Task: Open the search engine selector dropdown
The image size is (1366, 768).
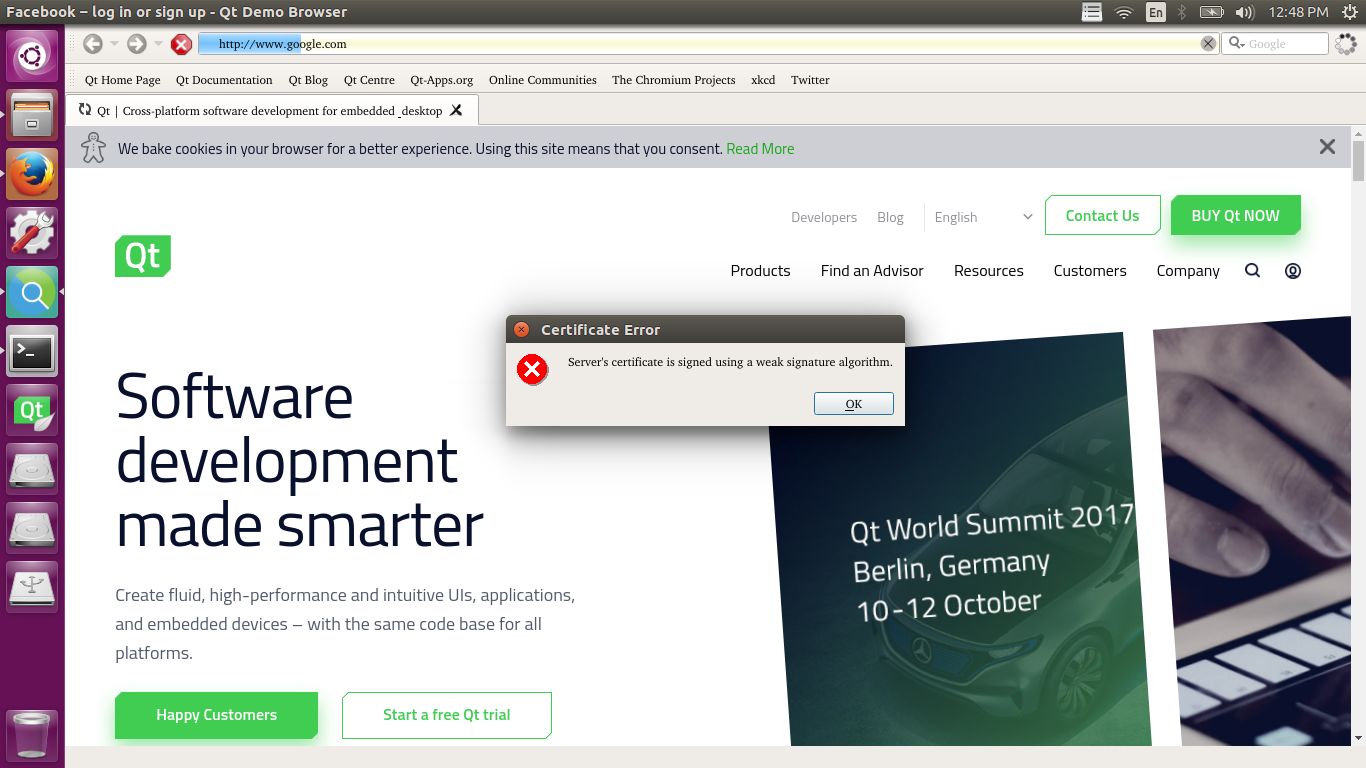Action: (x=1237, y=44)
